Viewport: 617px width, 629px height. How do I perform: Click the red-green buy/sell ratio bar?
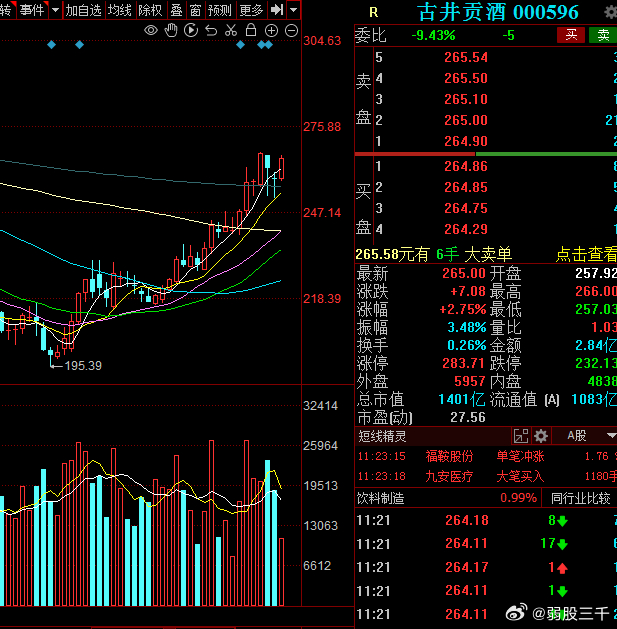[486, 154]
